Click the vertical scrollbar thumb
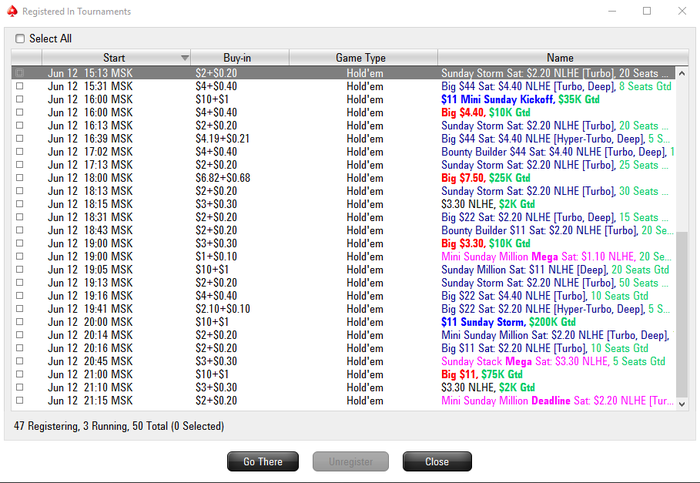Screen dimensions: 700x483 [x=682, y=314]
